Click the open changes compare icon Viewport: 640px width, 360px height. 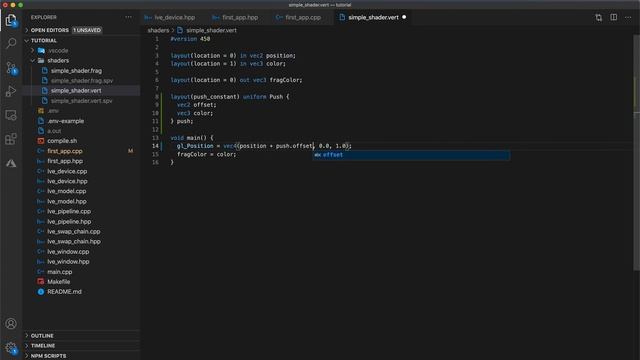coord(598,18)
